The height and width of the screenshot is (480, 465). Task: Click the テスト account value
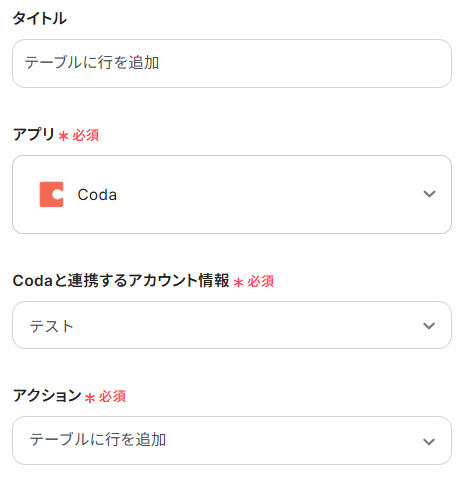(51, 326)
